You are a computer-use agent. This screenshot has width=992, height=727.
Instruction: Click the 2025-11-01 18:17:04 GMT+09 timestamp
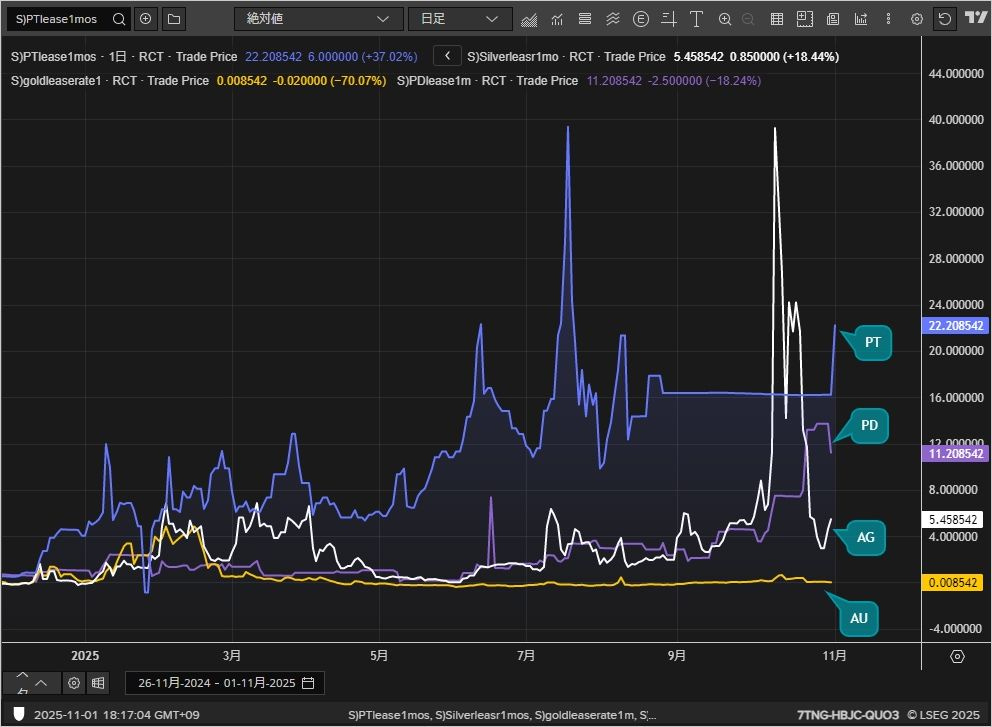coord(116,715)
